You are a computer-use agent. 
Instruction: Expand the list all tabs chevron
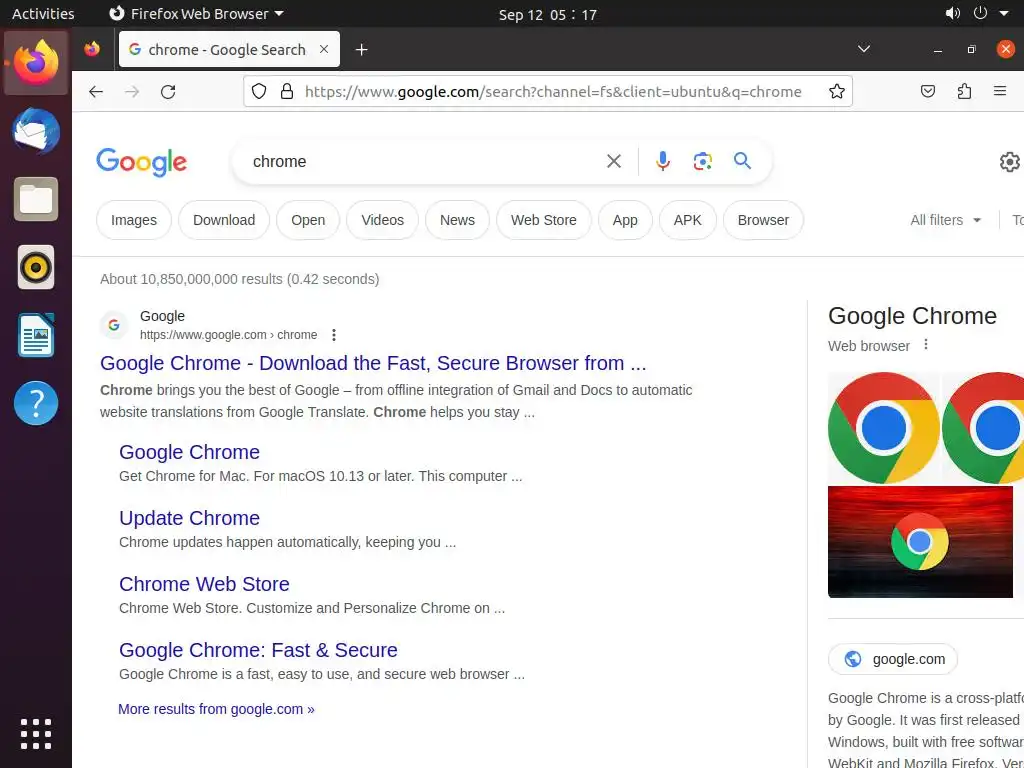click(x=863, y=49)
